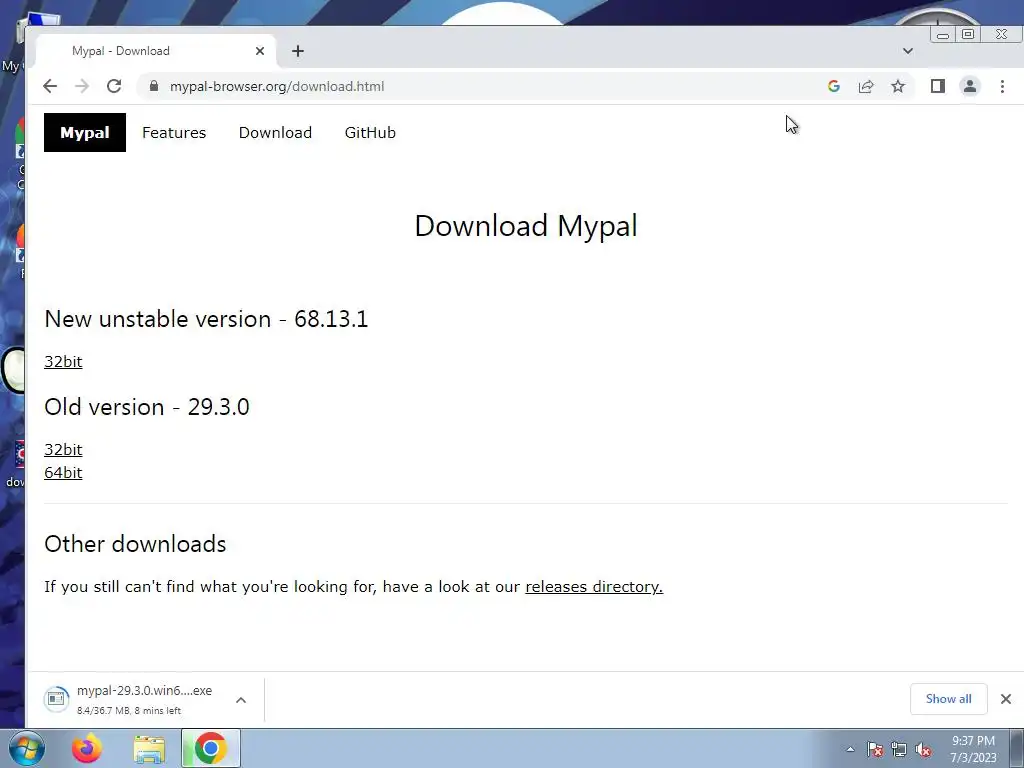Open the Windows Start menu
1024x768 pixels.
[26, 748]
